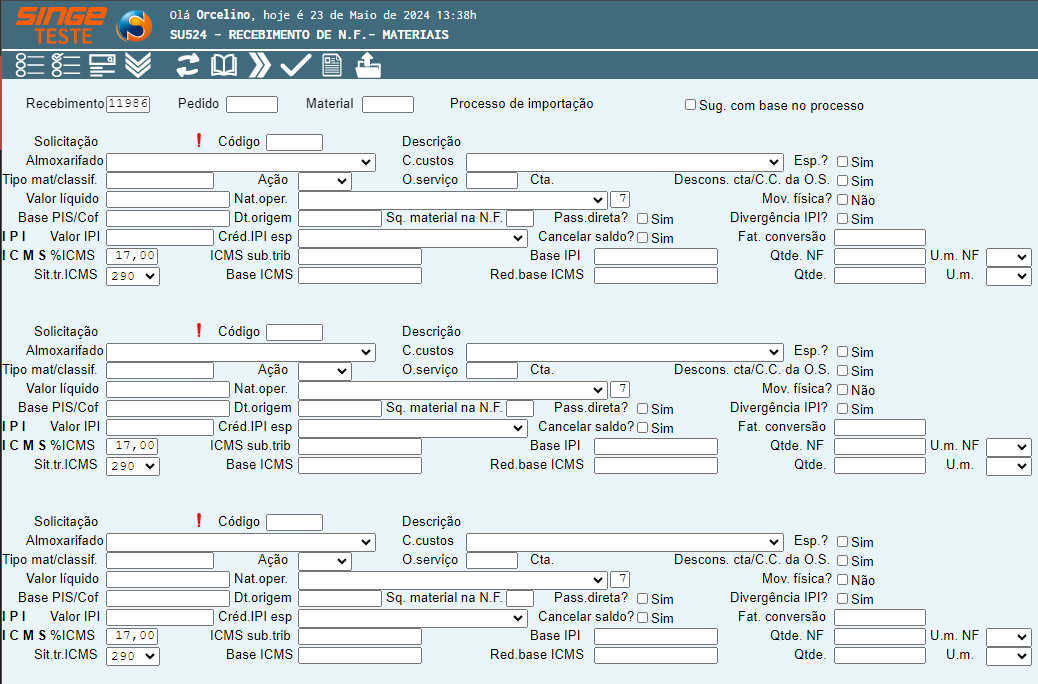Click the refresh arrows toolbar icon

pos(188,66)
